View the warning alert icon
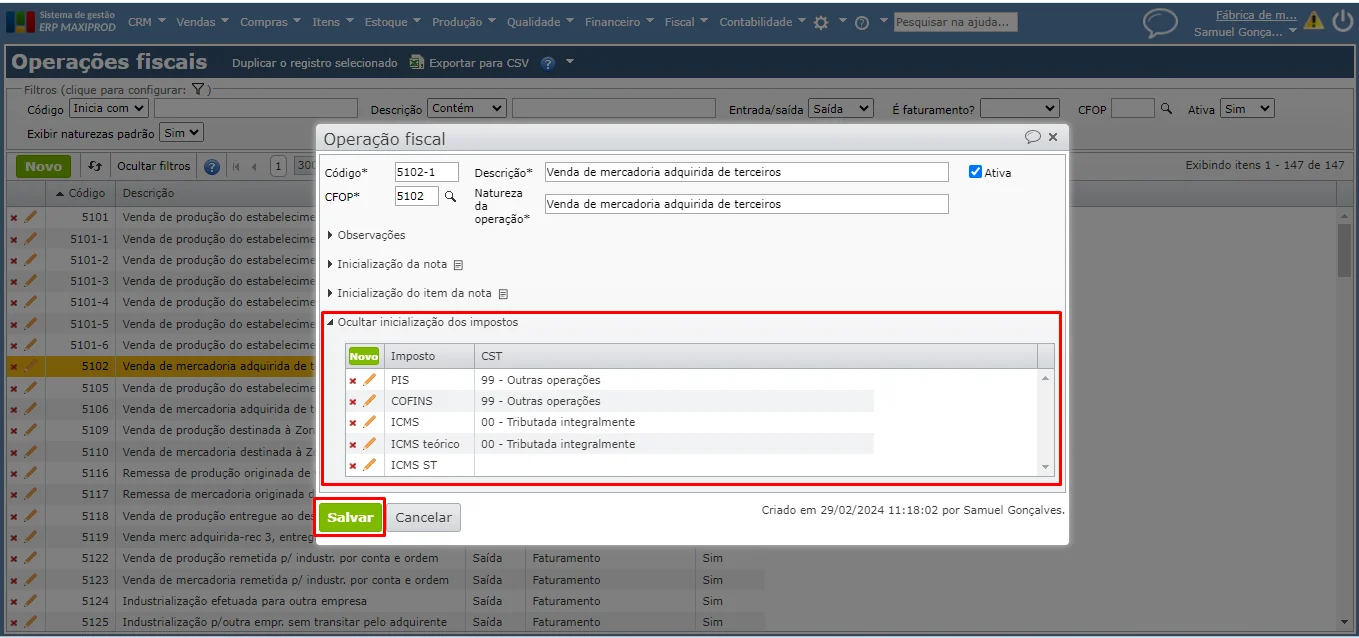The width and height of the screenshot is (1359, 638). click(x=1314, y=21)
